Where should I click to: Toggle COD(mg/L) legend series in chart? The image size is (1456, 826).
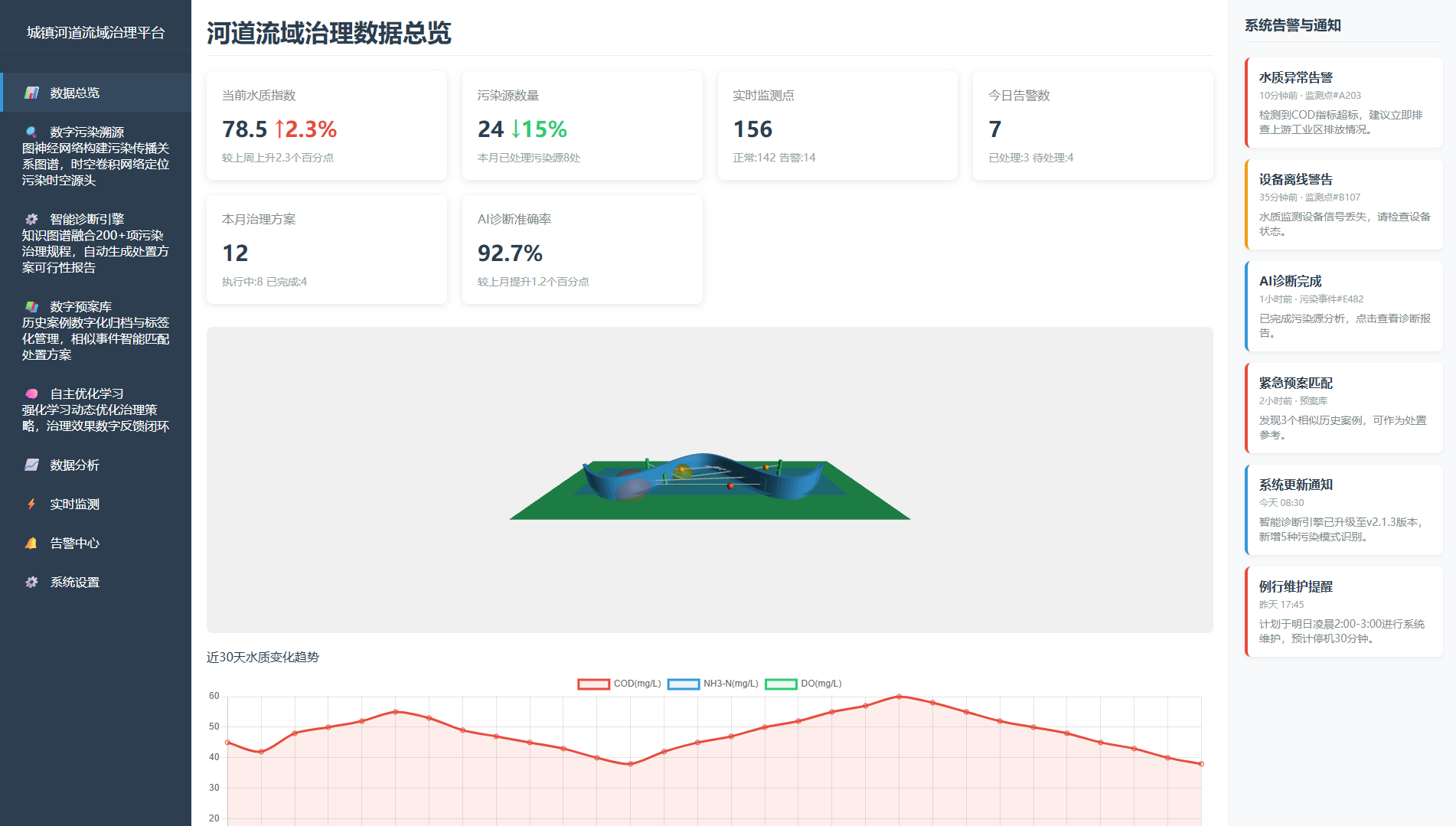coord(619,684)
